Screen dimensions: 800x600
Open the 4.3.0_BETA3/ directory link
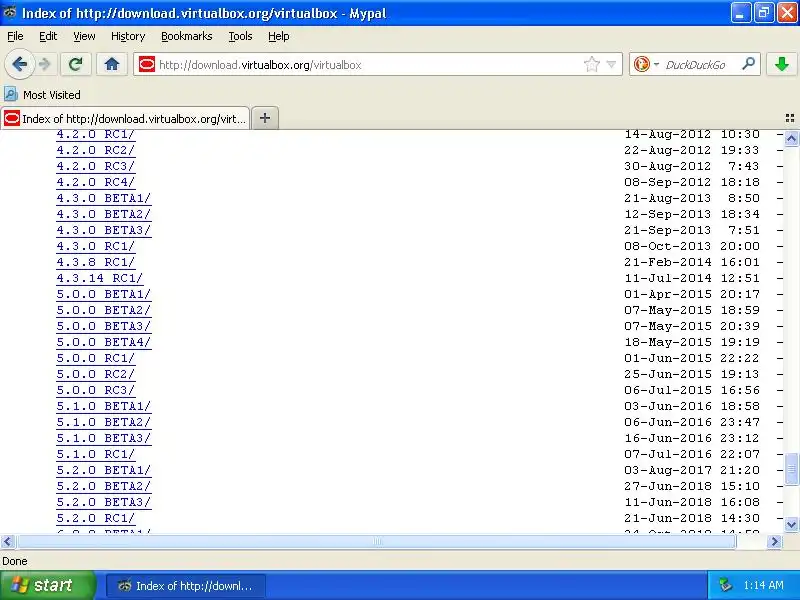[104, 230]
